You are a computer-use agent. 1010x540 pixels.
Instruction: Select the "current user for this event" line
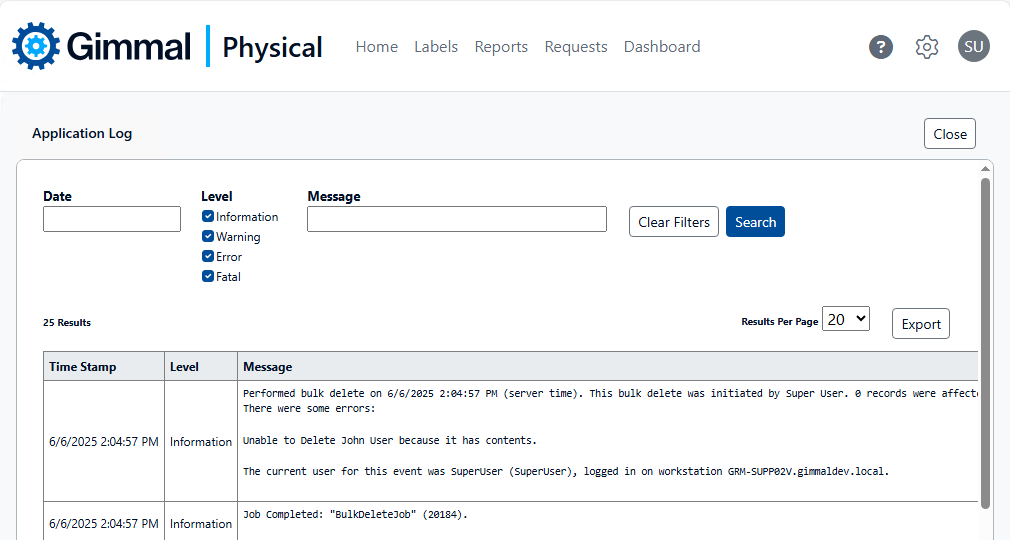click(x=566, y=471)
